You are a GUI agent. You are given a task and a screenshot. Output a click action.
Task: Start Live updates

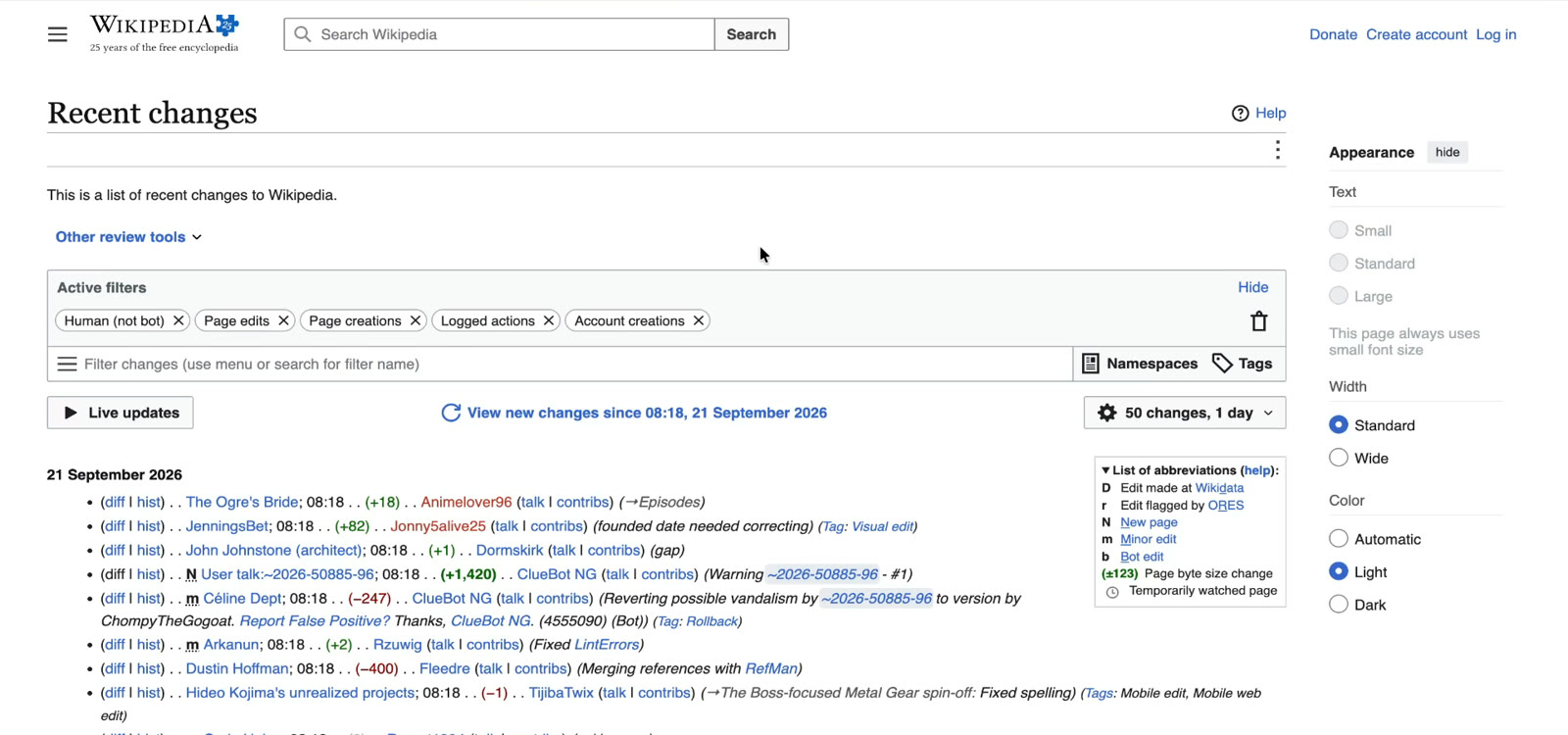click(121, 413)
